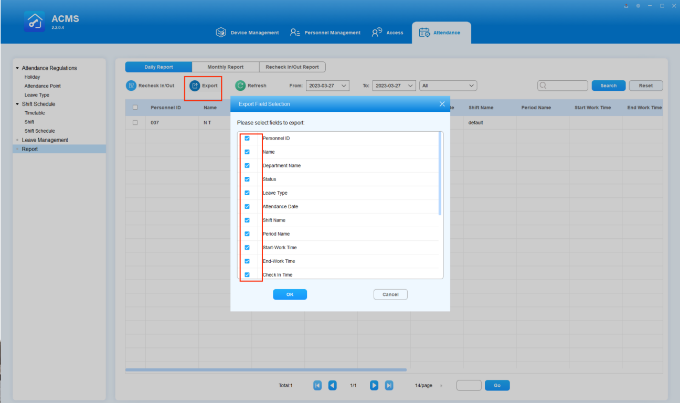The image size is (680, 403).
Task: Go to the Access module
Action: pos(388,33)
